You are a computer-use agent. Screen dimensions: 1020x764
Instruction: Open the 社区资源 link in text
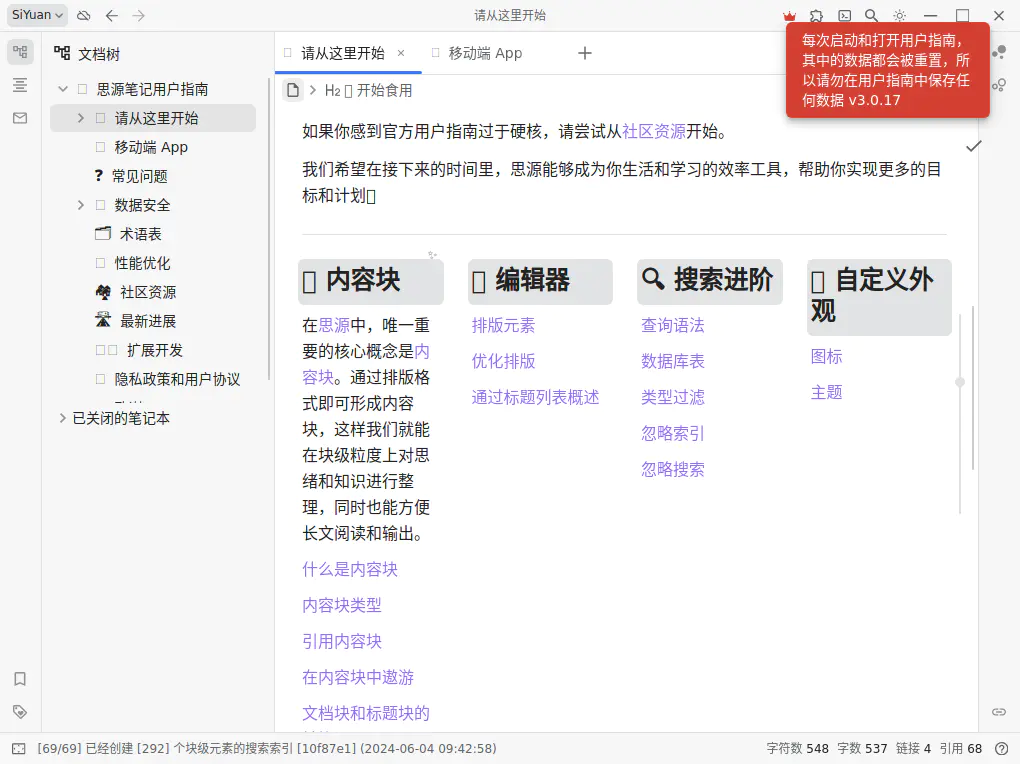[x=654, y=131]
